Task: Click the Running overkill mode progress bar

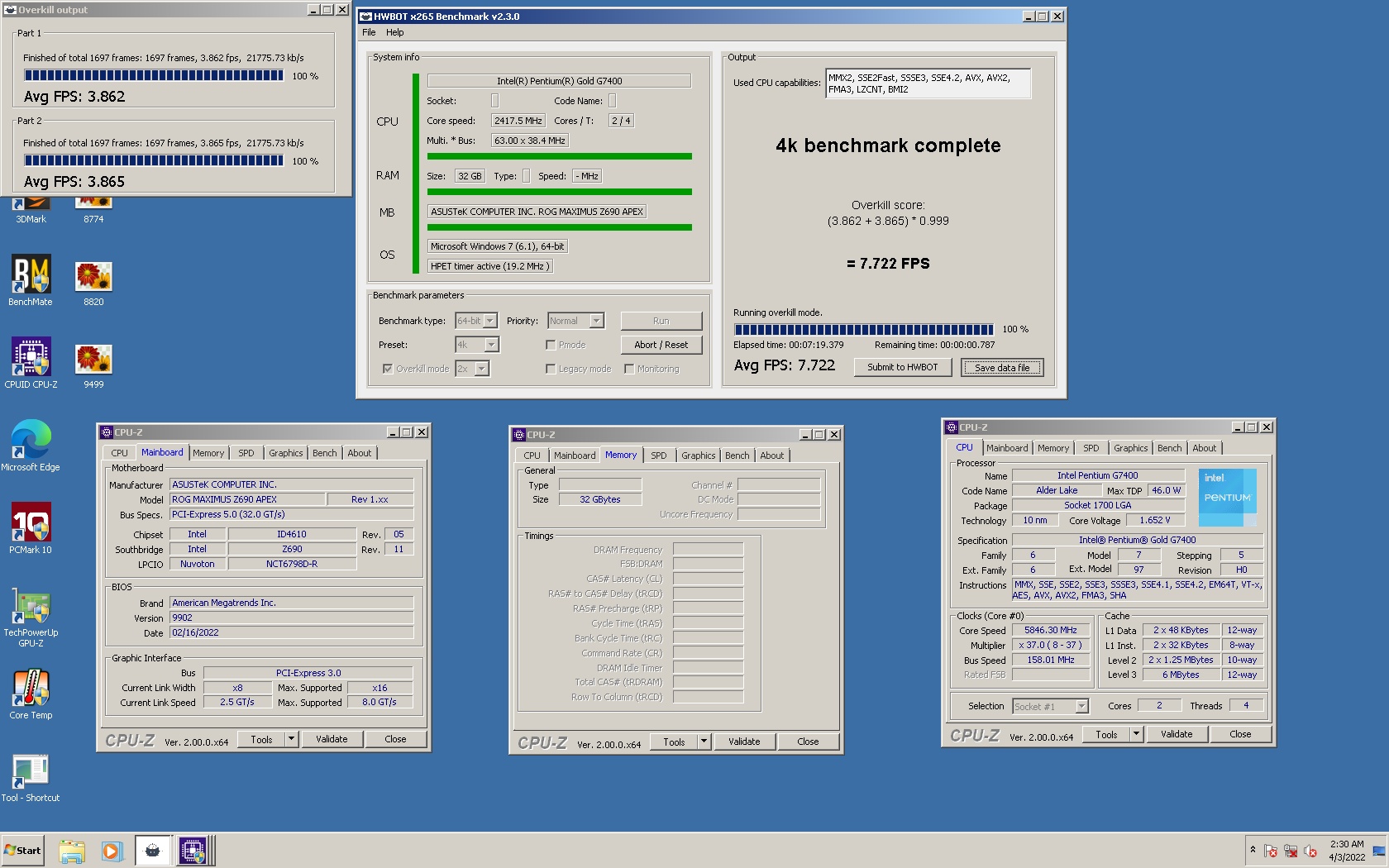Action: pos(863,329)
